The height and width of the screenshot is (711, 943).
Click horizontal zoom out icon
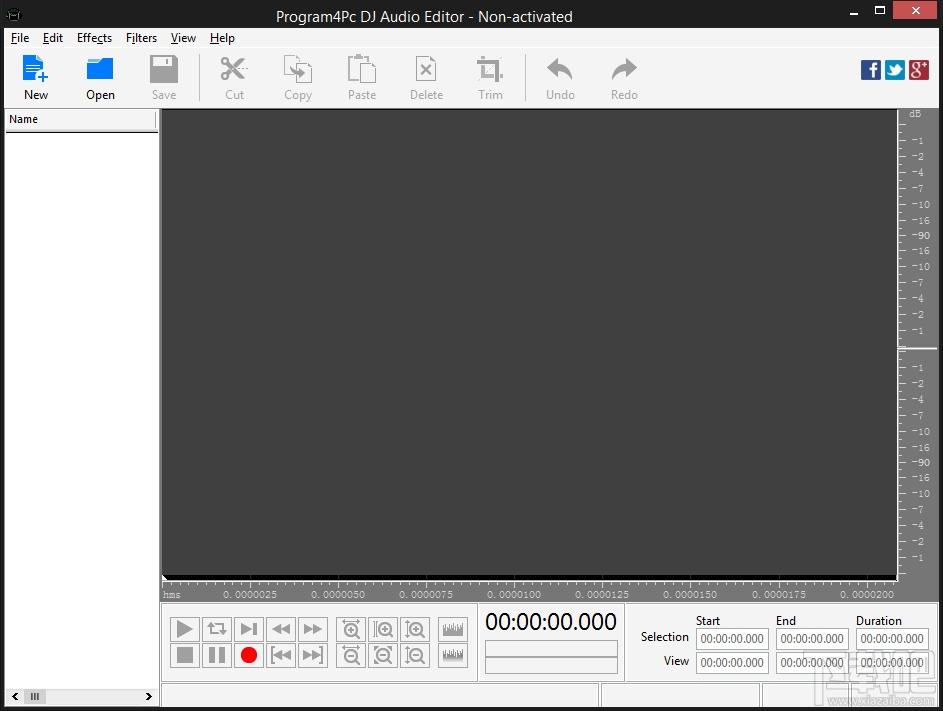(x=351, y=655)
